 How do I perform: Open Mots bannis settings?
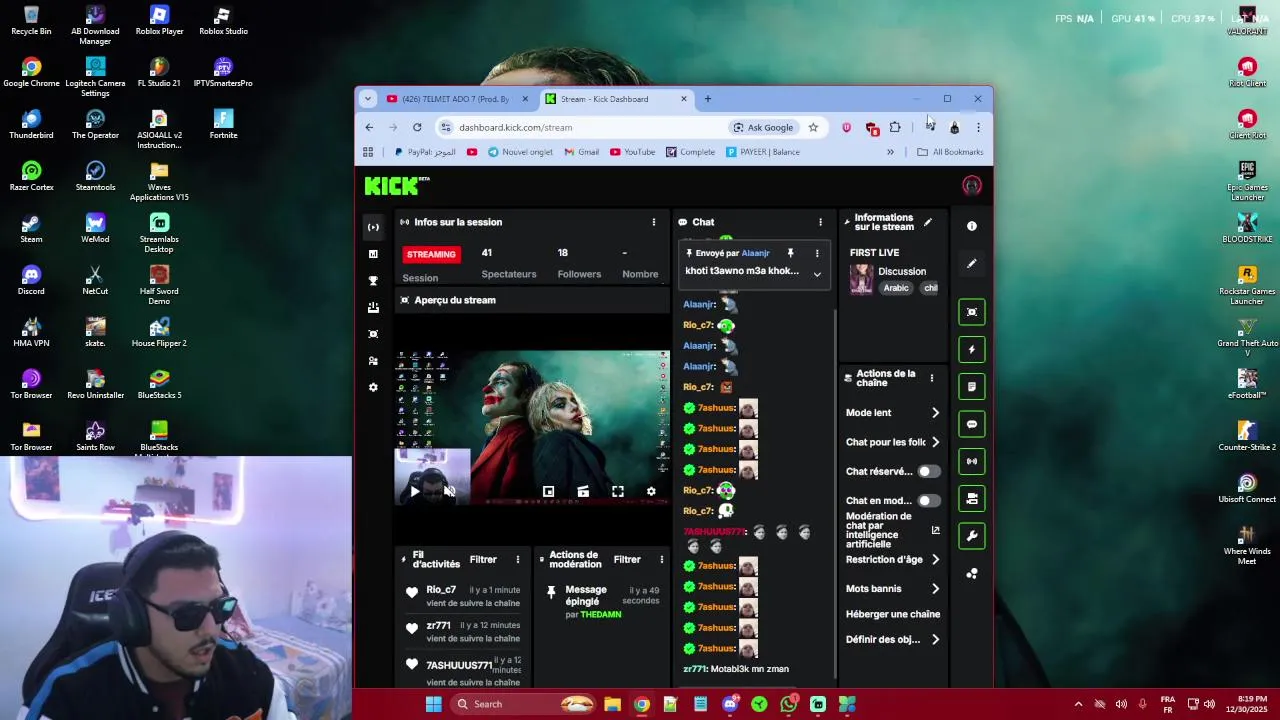pos(893,589)
